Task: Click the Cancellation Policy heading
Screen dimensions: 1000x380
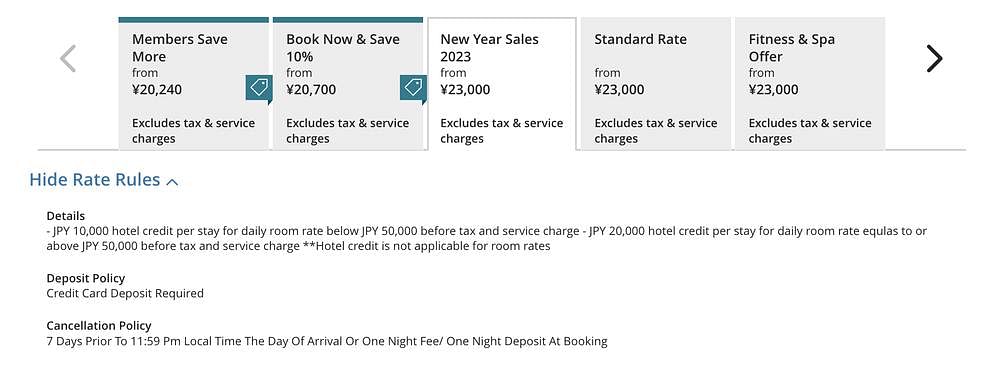Action: coord(99,326)
